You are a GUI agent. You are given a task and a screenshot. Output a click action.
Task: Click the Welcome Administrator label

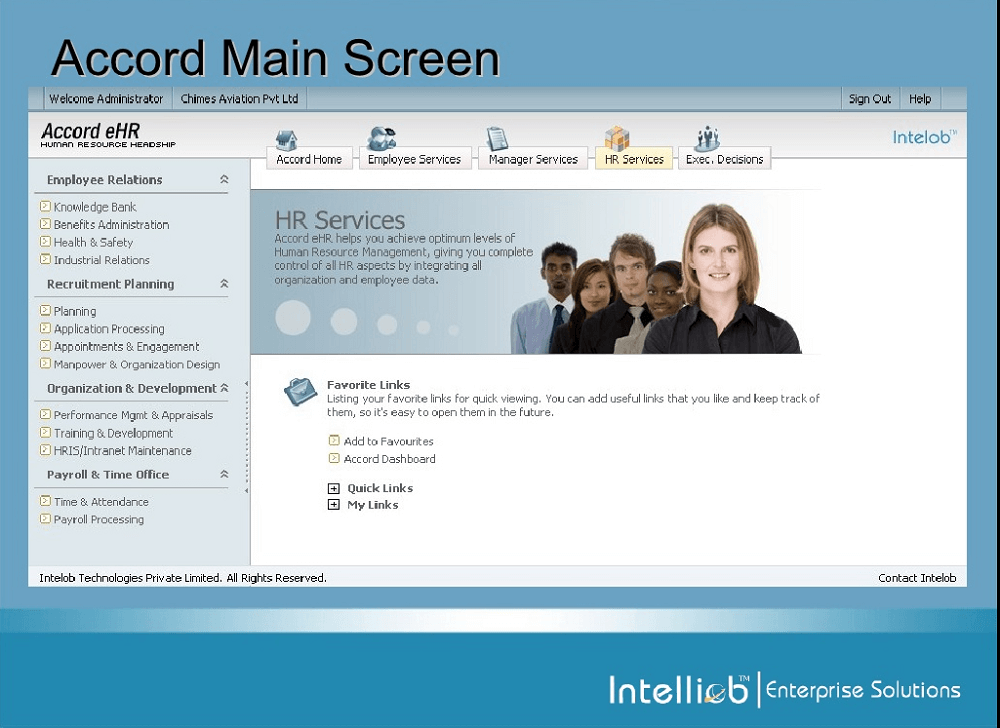(107, 99)
